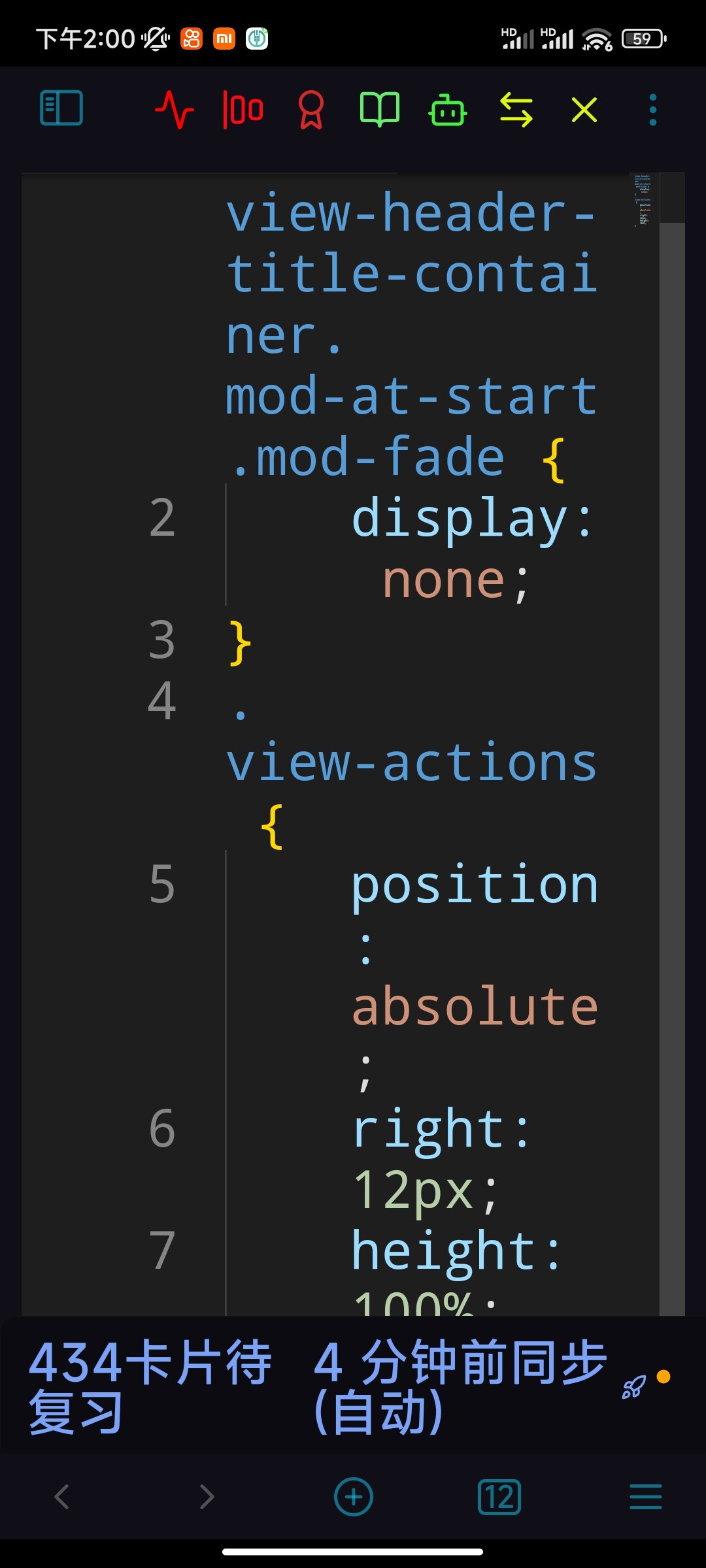Open the hamburger menu at bottom
Image resolution: width=706 pixels, height=1568 pixels.
click(x=646, y=1497)
